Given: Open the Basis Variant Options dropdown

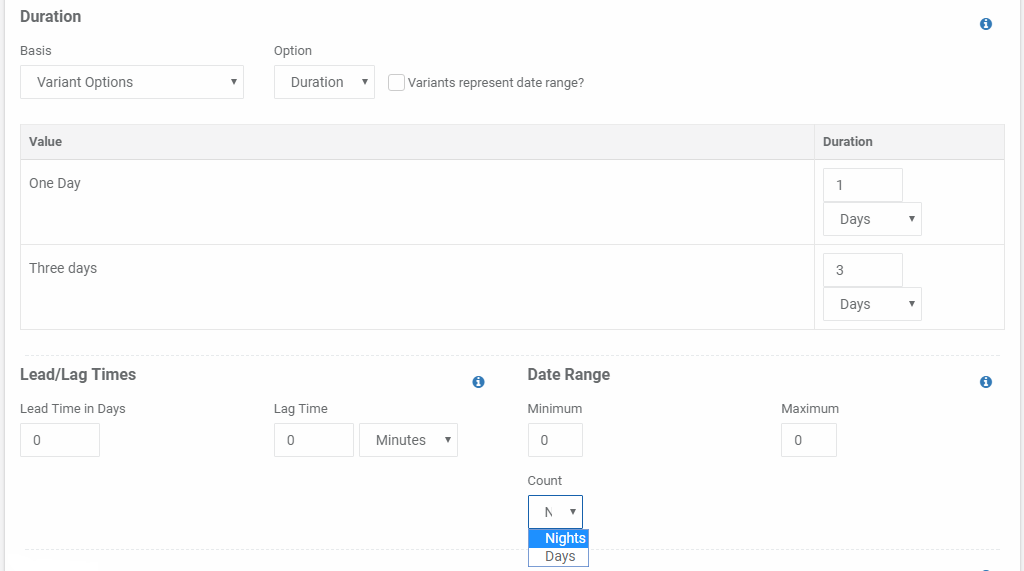Looking at the screenshot, I should click(x=132, y=82).
